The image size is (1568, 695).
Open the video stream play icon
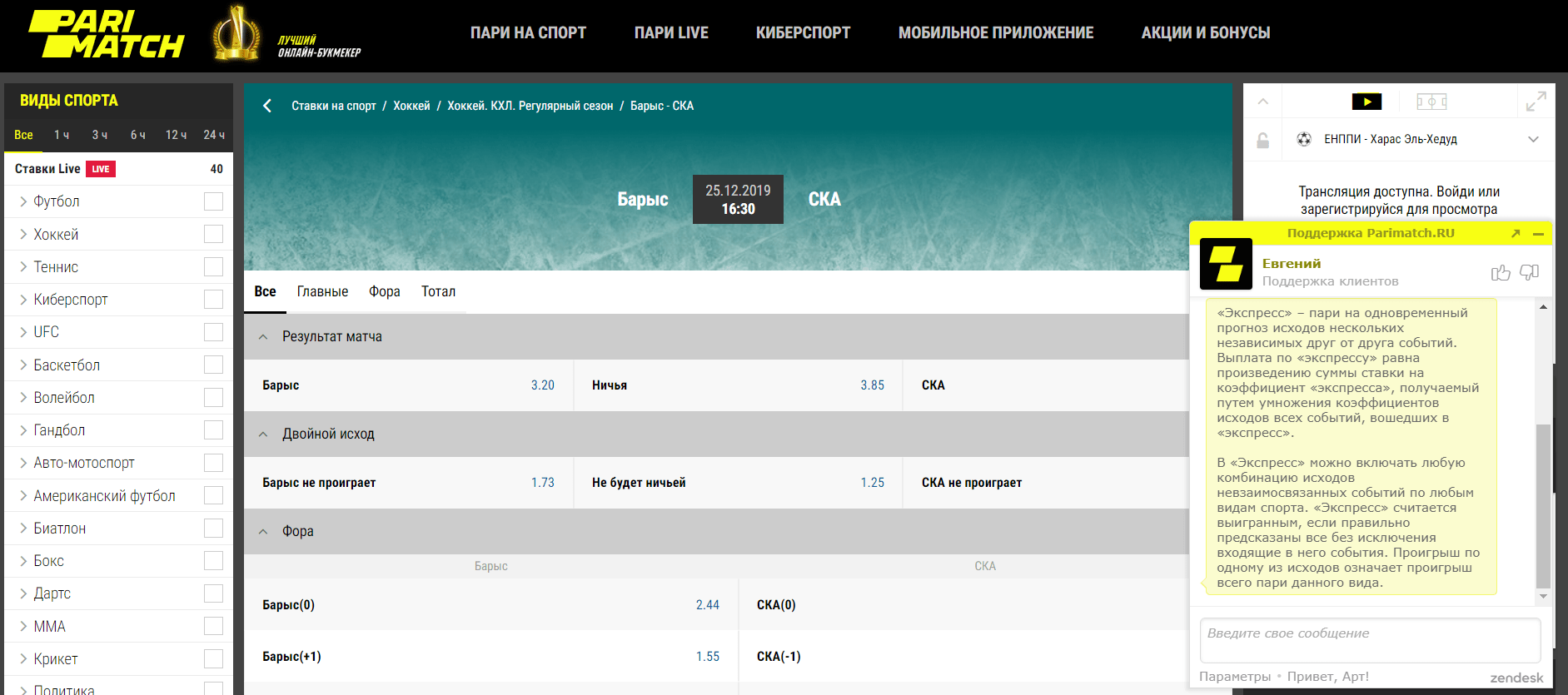(x=1366, y=102)
